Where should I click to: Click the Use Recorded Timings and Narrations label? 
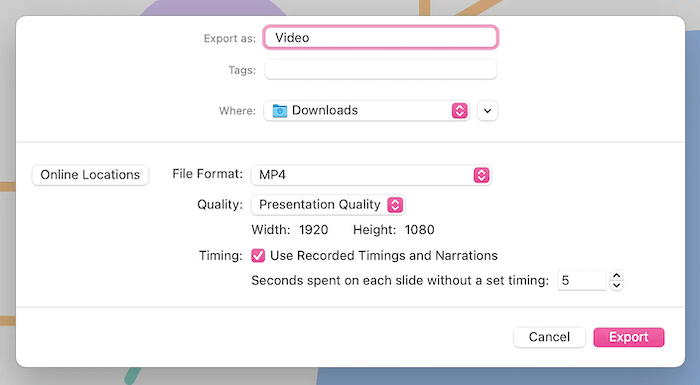point(383,255)
